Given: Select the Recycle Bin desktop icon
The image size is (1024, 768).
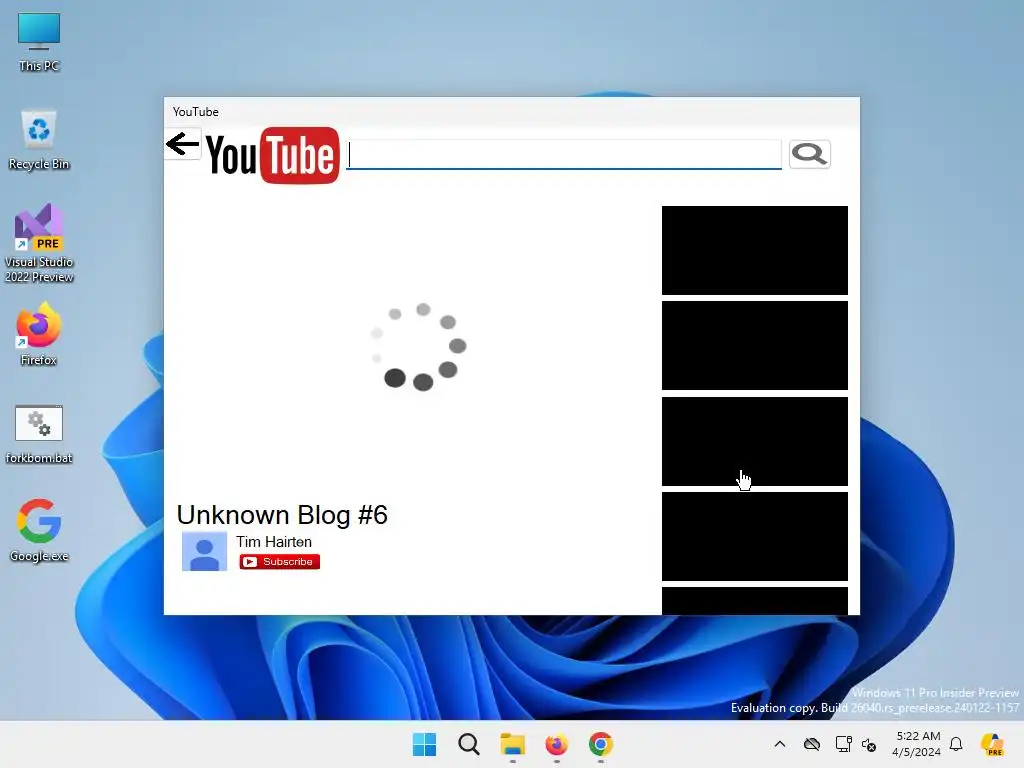Looking at the screenshot, I should pos(39,140).
